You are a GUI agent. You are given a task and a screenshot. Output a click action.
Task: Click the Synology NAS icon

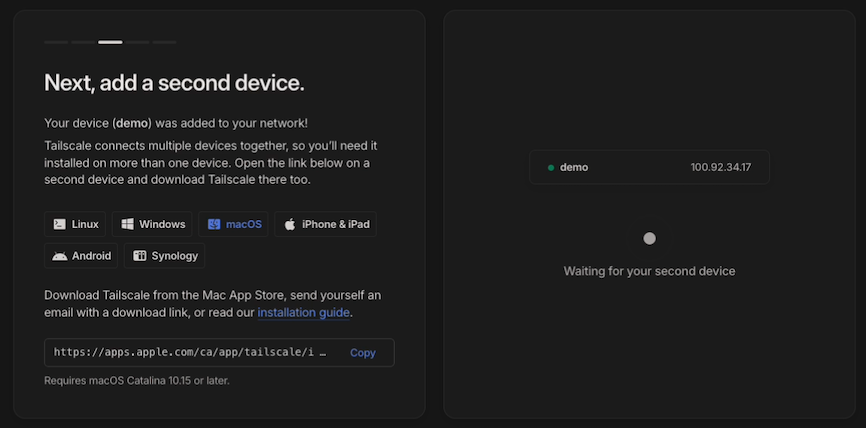point(140,256)
